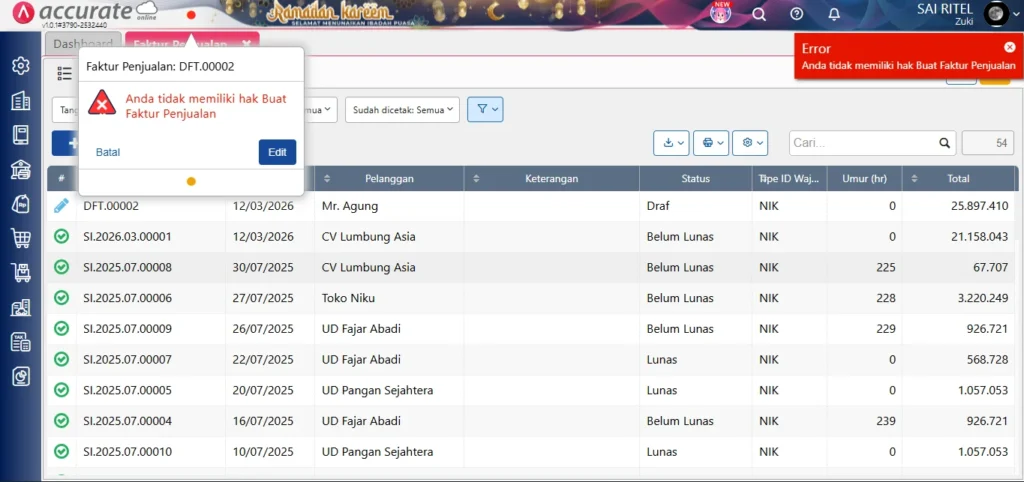Open the Company building module icon
This screenshot has height=482, width=1024.
(x=21, y=100)
